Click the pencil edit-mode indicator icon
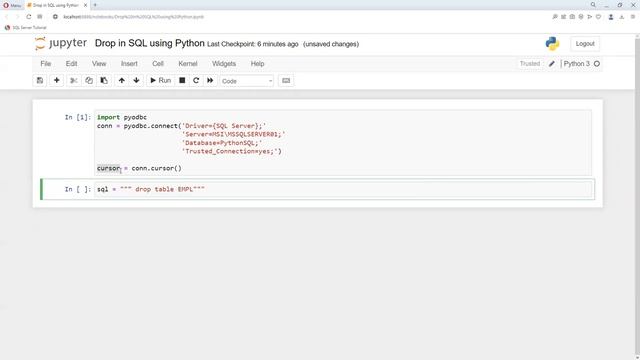Image resolution: width=640 pixels, height=360 pixels. (551, 64)
